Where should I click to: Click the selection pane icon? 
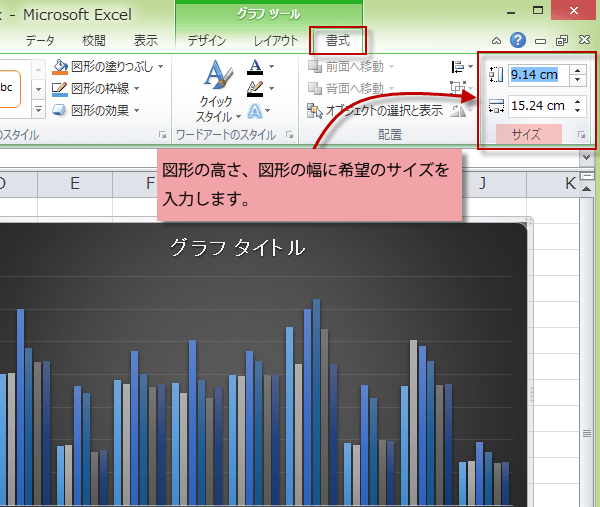point(315,111)
